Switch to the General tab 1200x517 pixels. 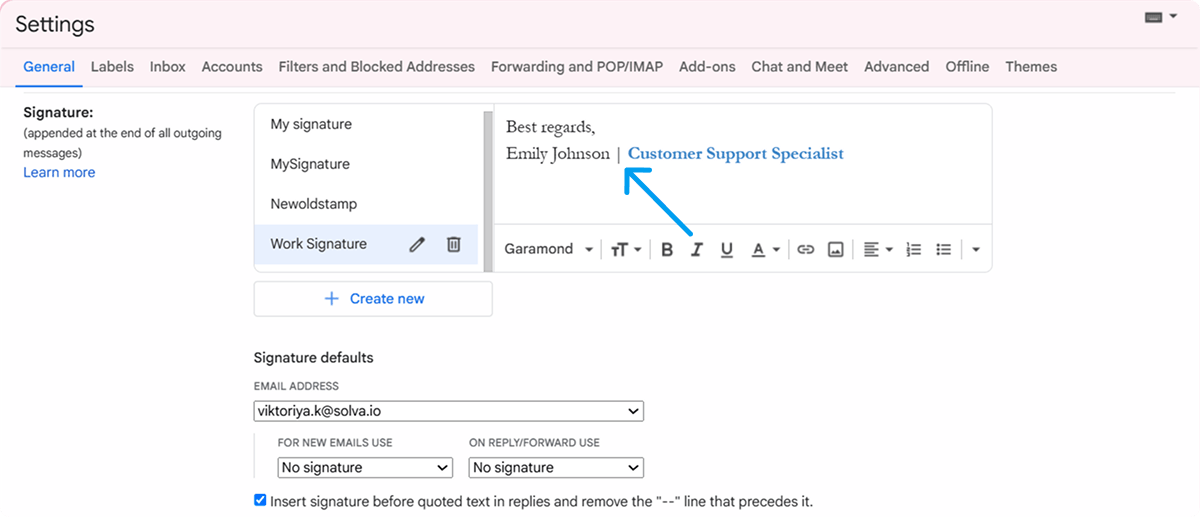click(49, 67)
